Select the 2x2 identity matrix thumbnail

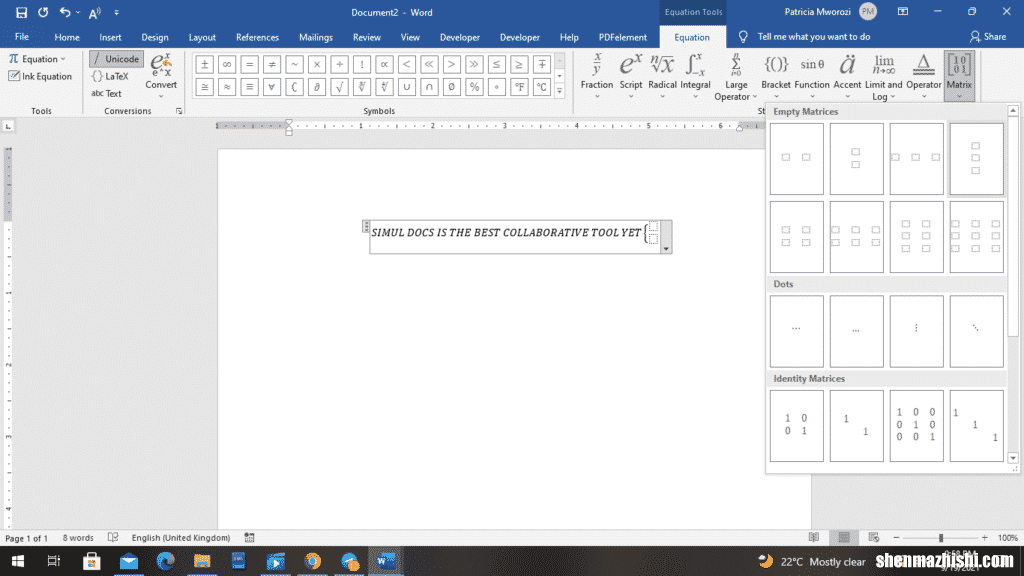click(796, 426)
